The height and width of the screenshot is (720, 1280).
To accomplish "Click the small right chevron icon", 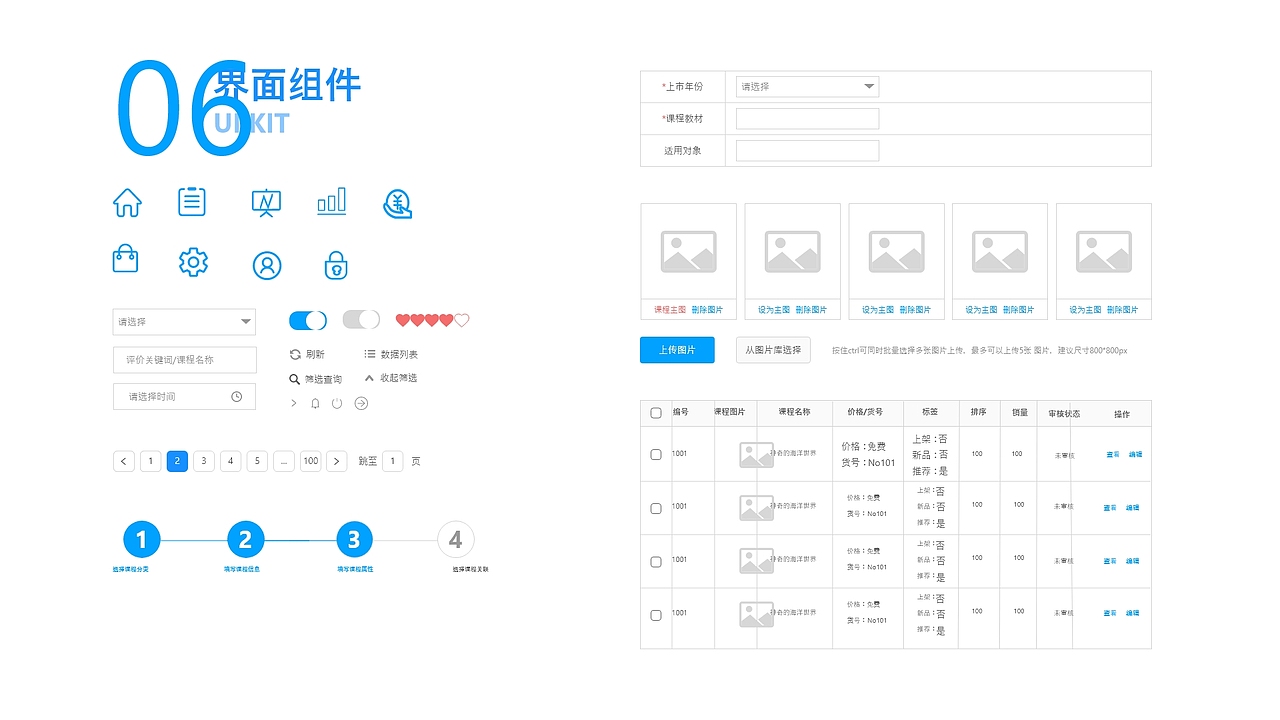I will coord(293,403).
